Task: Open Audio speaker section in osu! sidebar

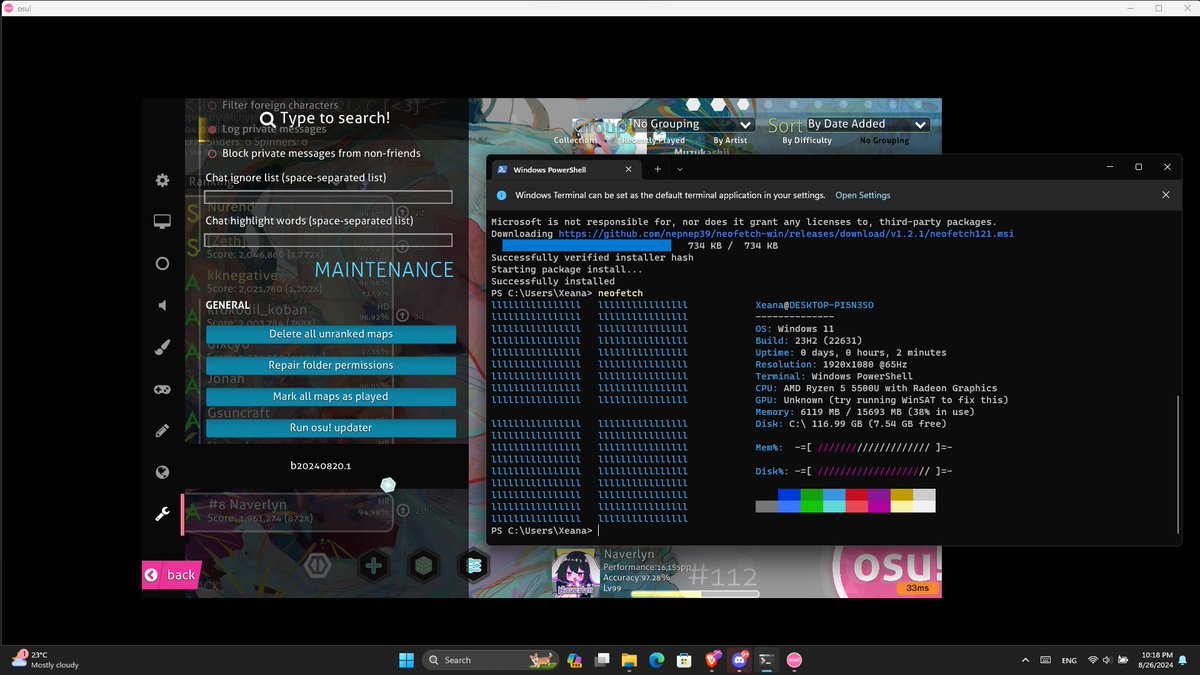Action: (x=162, y=305)
